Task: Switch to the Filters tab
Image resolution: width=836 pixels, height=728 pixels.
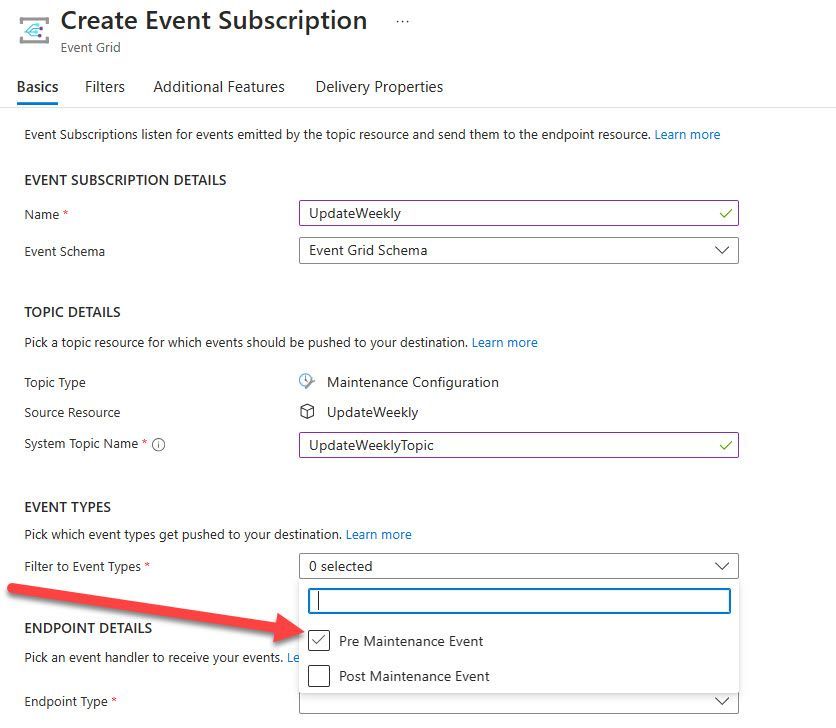Action: 105,87
